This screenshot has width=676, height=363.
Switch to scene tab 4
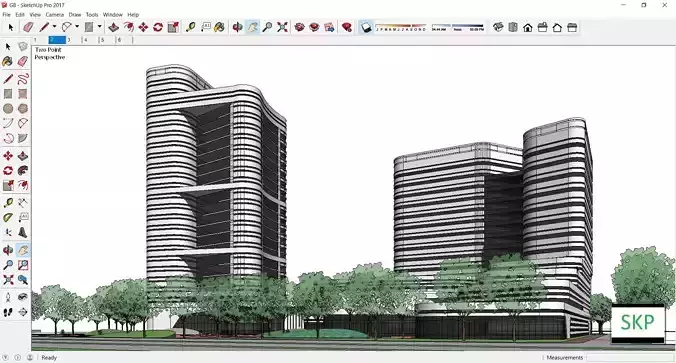pos(91,40)
